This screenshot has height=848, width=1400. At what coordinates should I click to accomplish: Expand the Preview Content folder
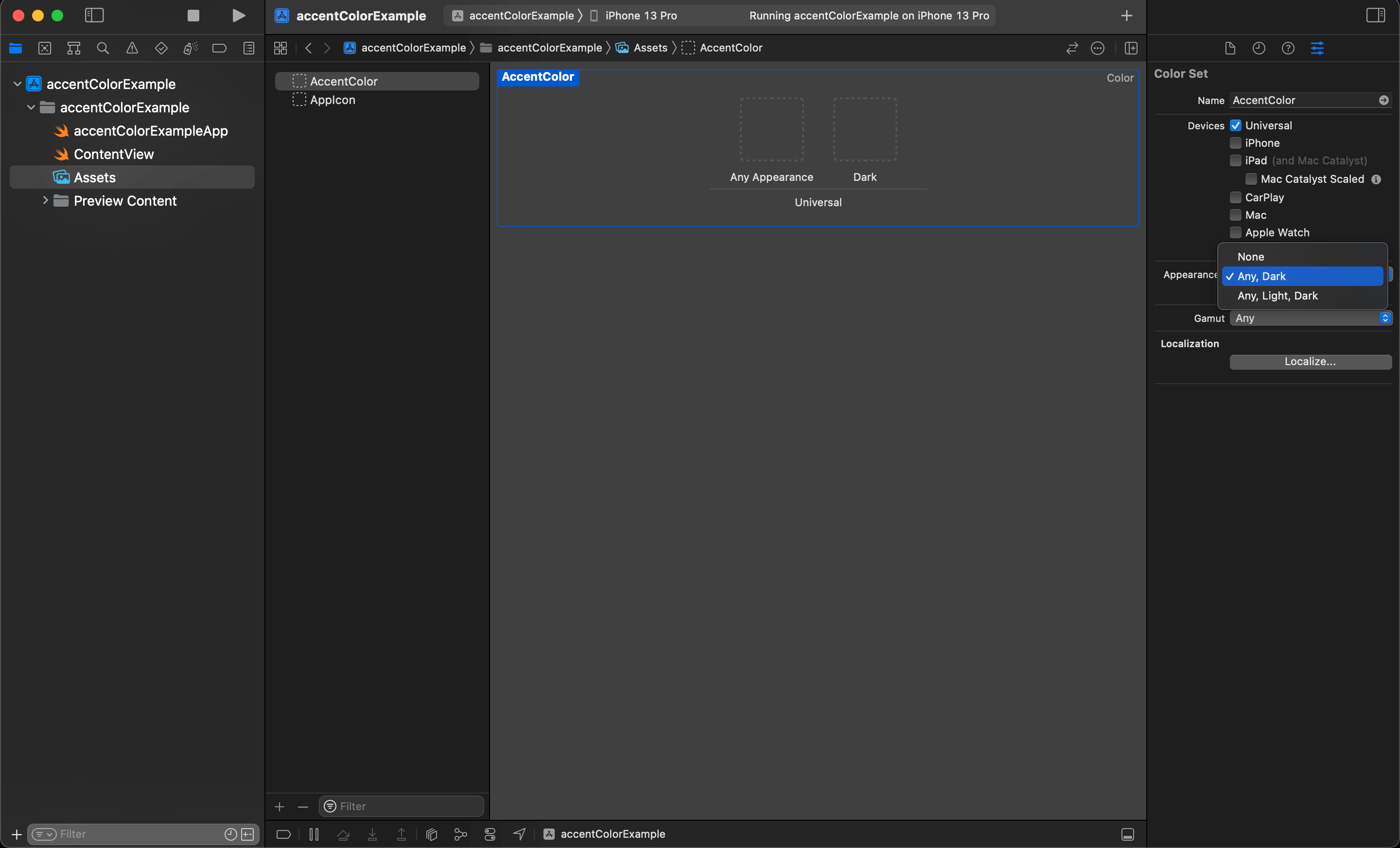tap(45, 201)
